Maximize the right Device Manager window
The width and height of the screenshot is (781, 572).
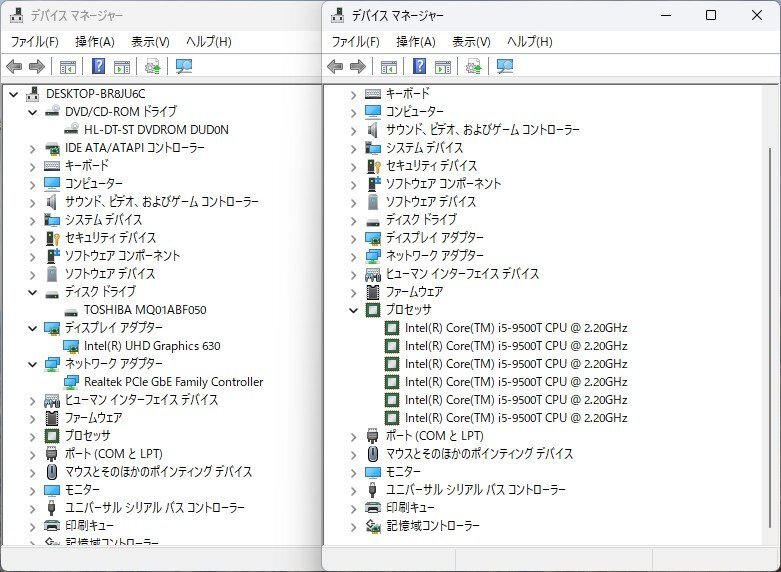tap(711, 15)
